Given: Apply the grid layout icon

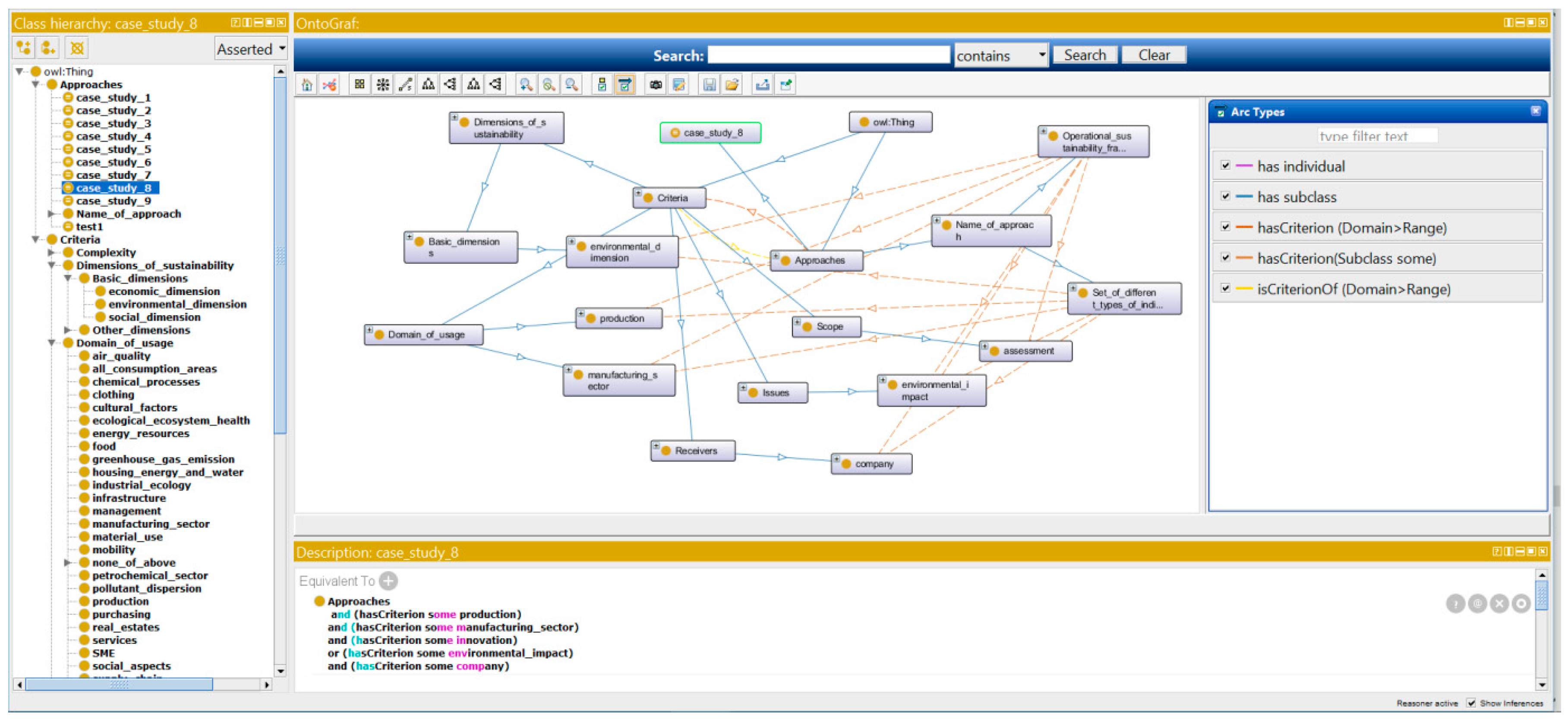Looking at the screenshot, I should point(360,85).
